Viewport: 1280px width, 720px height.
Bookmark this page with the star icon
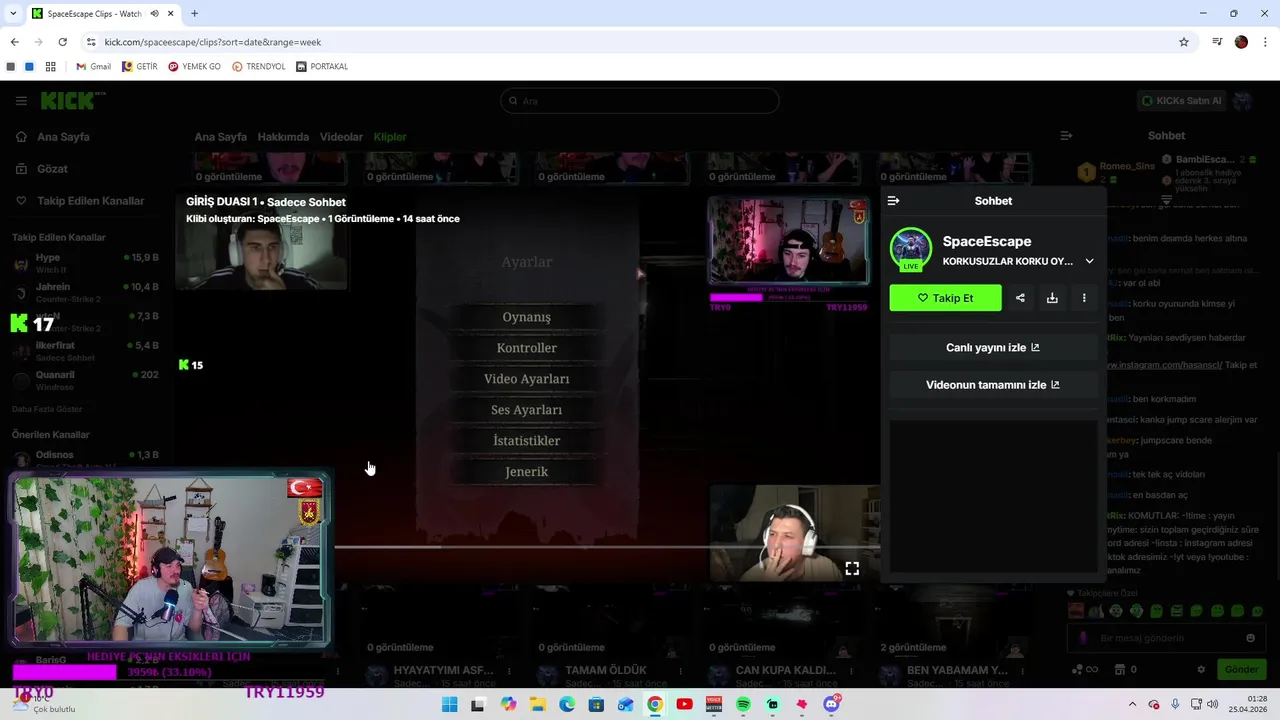1184,42
